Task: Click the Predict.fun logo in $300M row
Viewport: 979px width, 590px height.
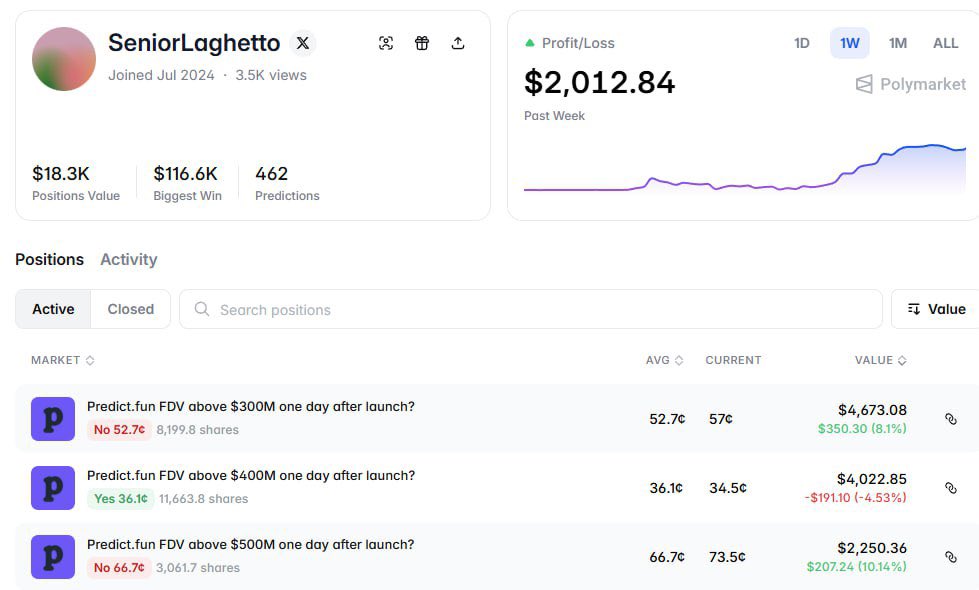Action: pos(53,419)
